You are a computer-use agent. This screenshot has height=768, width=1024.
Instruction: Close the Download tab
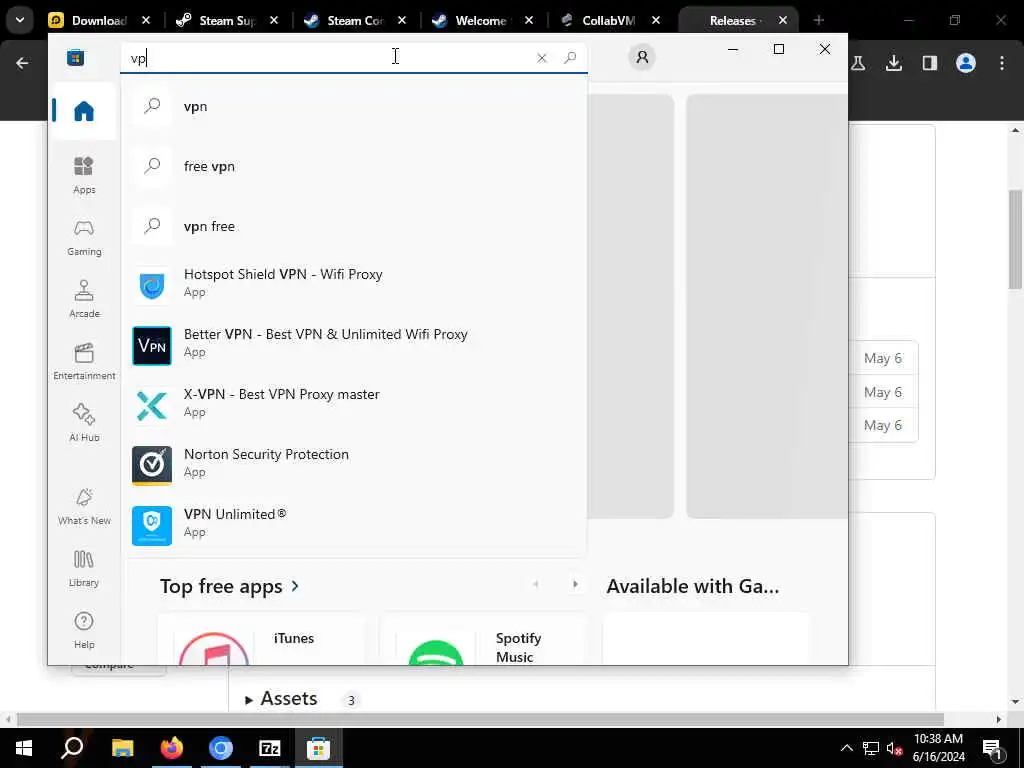[x=146, y=20]
